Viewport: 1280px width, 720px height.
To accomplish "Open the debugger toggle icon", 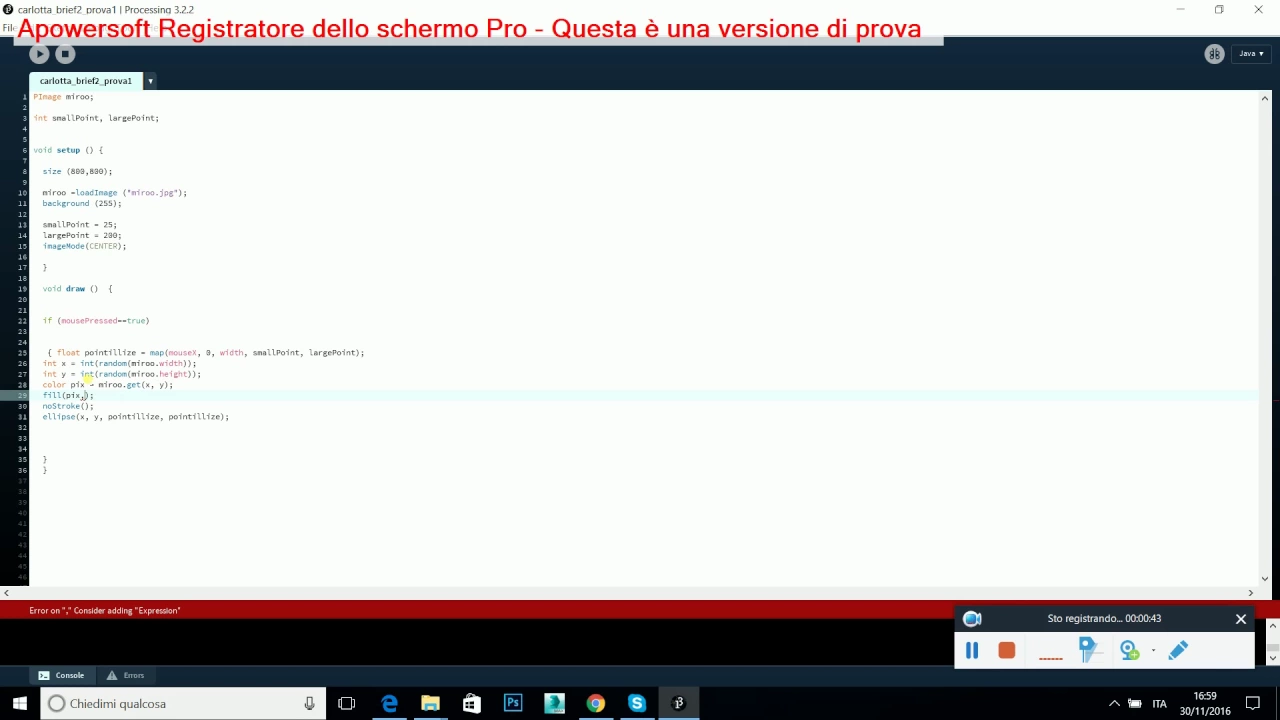I will pos(1214,54).
